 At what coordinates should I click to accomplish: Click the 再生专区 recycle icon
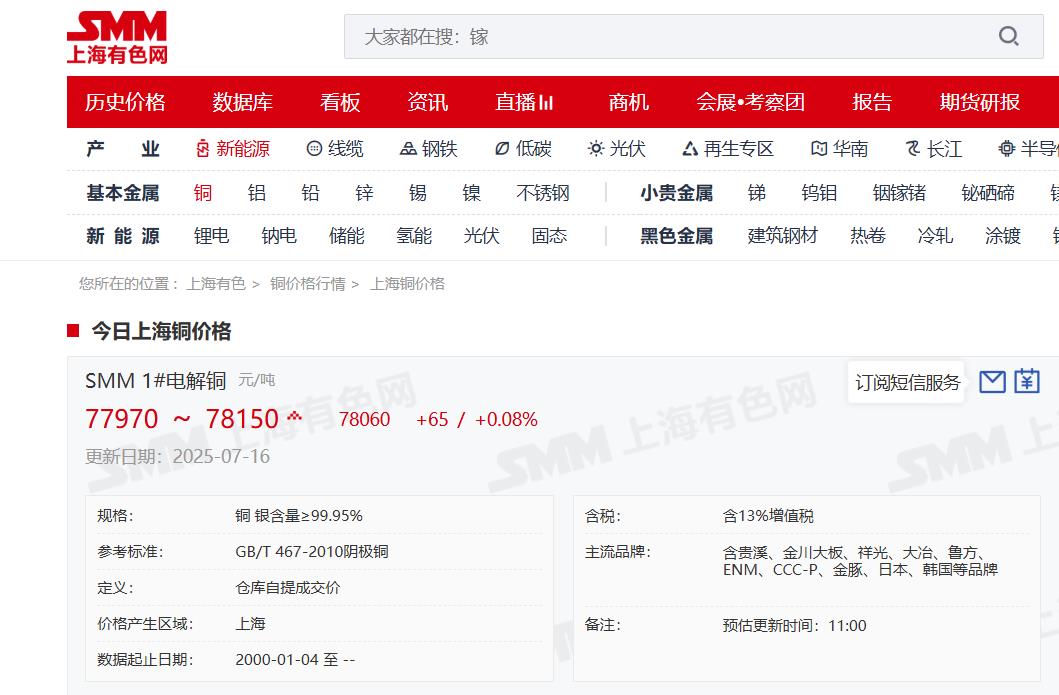690,149
